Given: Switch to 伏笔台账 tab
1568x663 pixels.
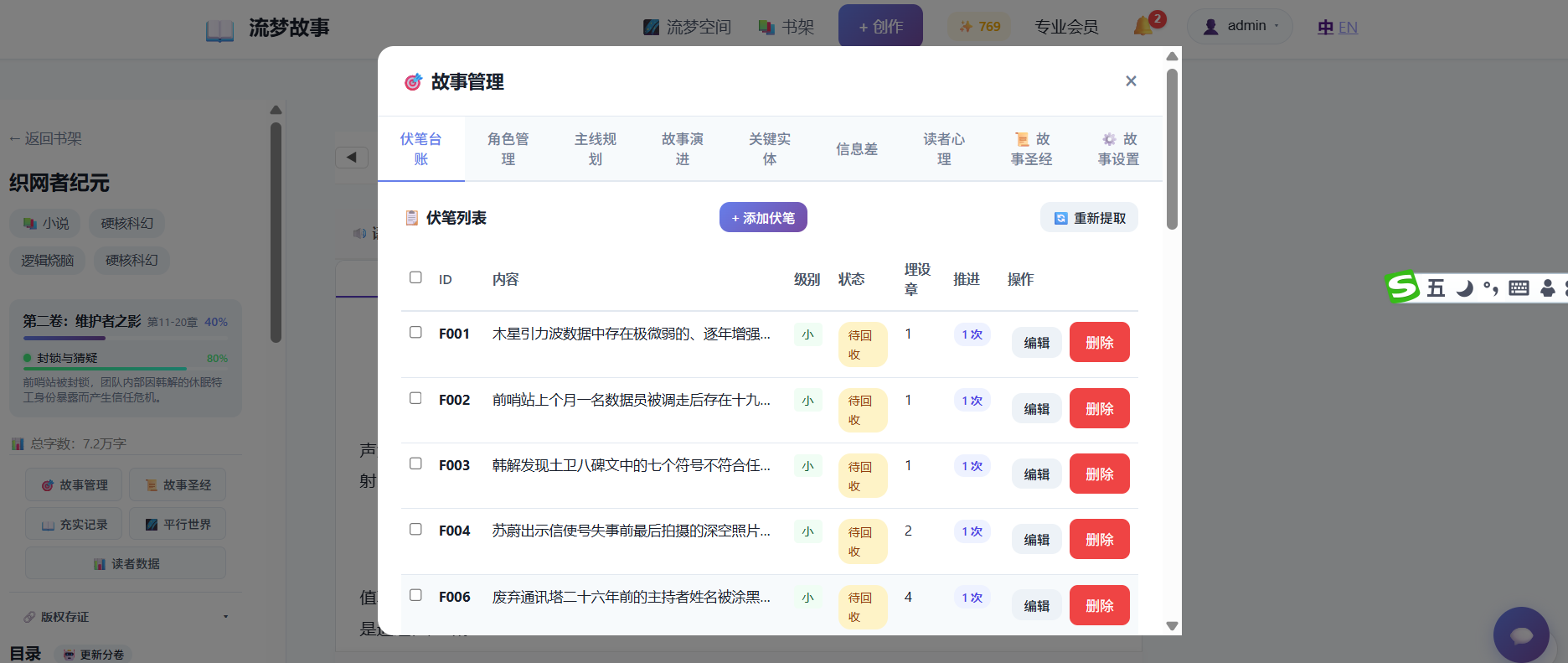Looking at the screenshot, I should click(420, 148).
